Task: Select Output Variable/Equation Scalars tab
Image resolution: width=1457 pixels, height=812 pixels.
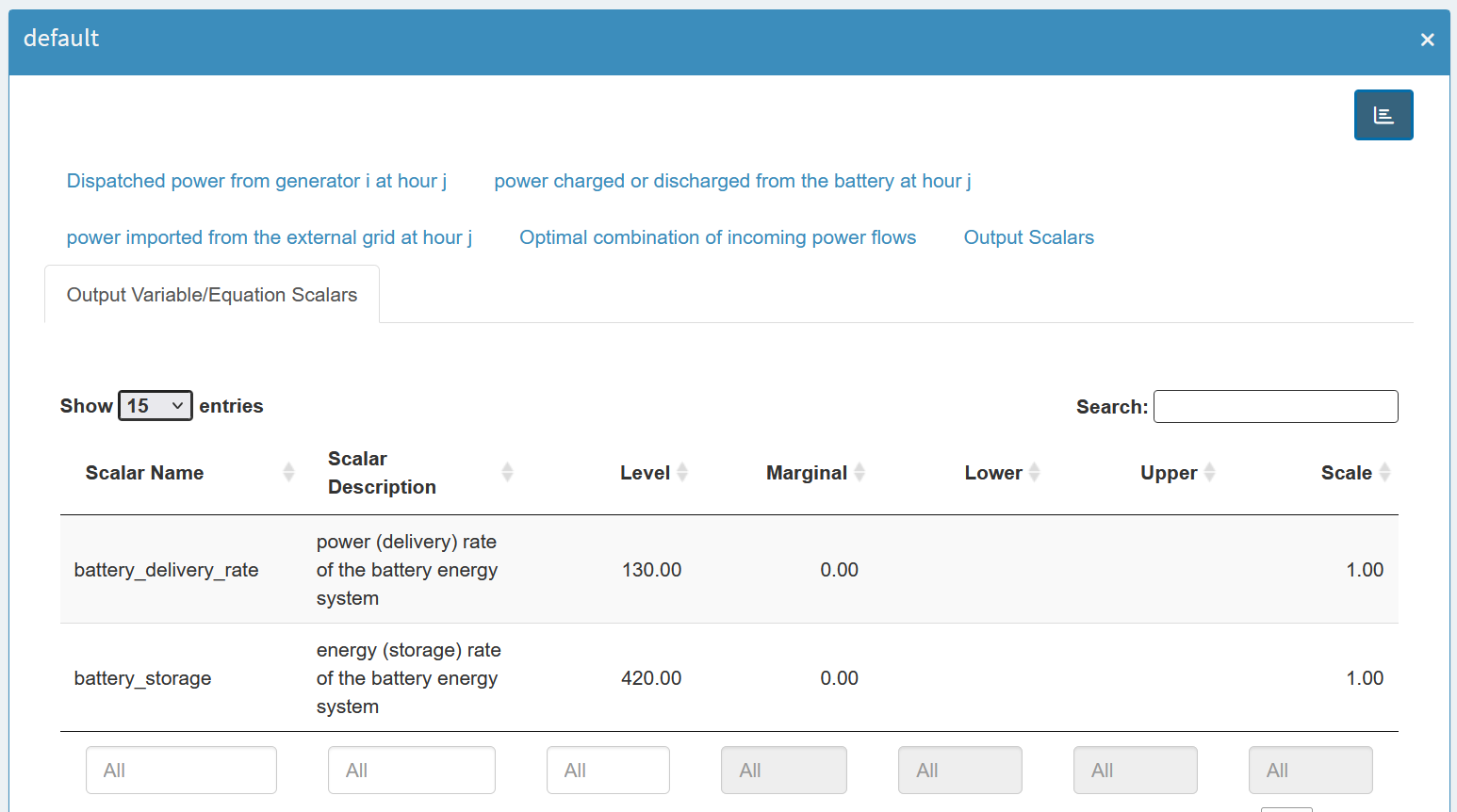Action: pyautogui.click(x=212, y=295)
